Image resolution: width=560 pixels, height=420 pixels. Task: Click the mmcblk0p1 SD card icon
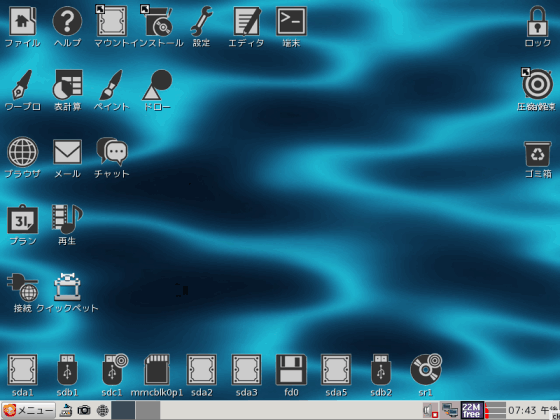(157, 370)
